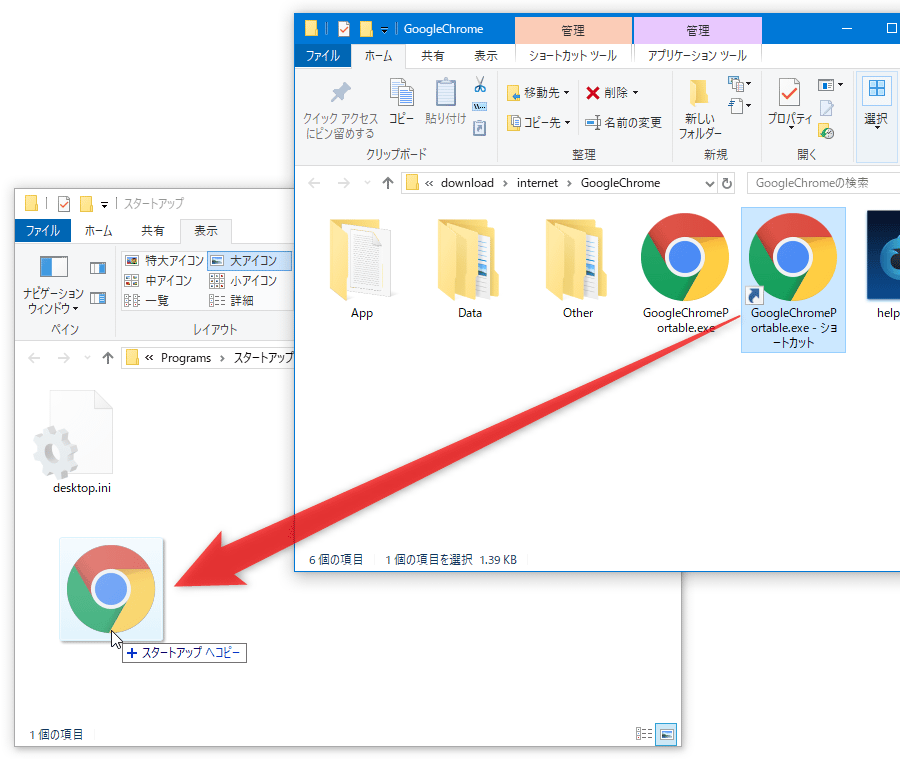Viewport: 900px width, 759px height.
Task: Go forward in GoogleChrome window
Action: click(x=343, y=183)
